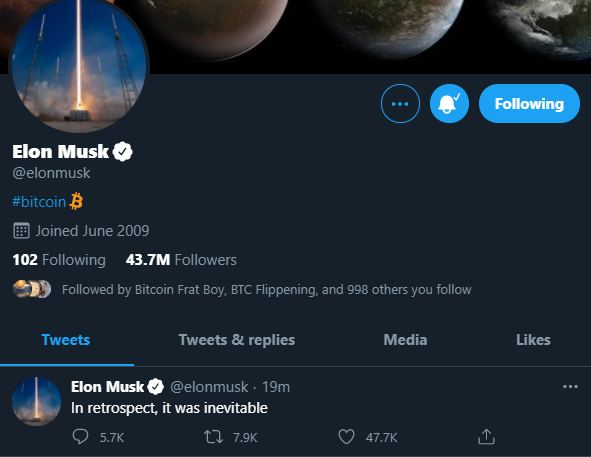Open the Likes tab
The height and width of the screenshot is (457, 591).
(533, 340)
